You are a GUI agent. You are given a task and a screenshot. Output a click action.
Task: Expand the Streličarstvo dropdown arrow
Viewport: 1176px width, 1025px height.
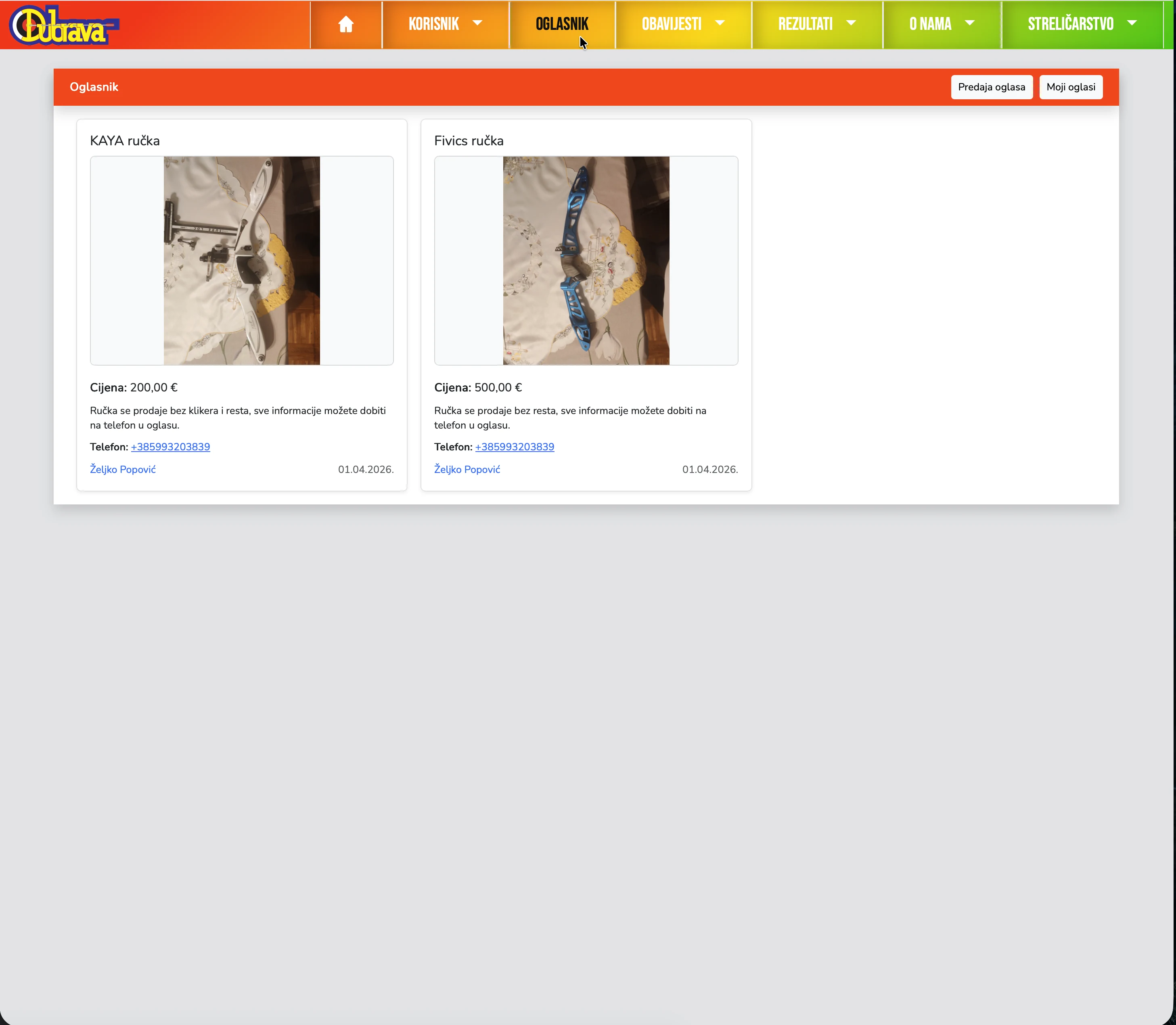pyautogui.click(x=1131, y=23)
